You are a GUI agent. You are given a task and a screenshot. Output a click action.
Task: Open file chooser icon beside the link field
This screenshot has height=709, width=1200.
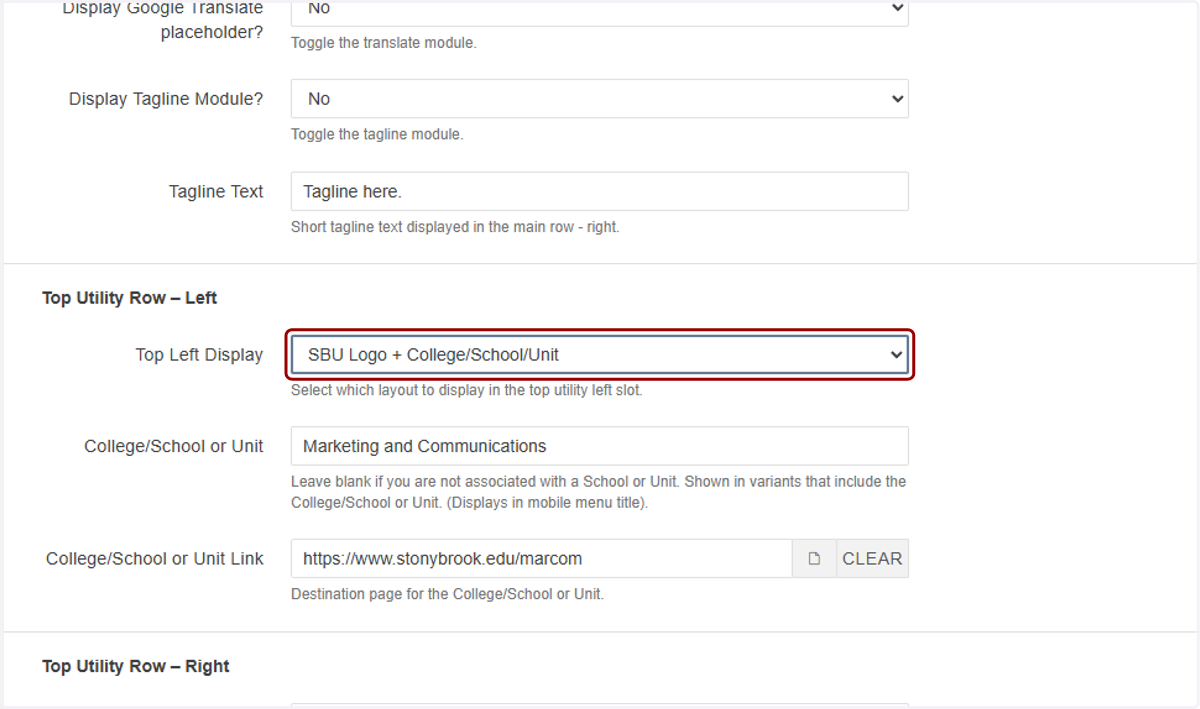point(814,559)
